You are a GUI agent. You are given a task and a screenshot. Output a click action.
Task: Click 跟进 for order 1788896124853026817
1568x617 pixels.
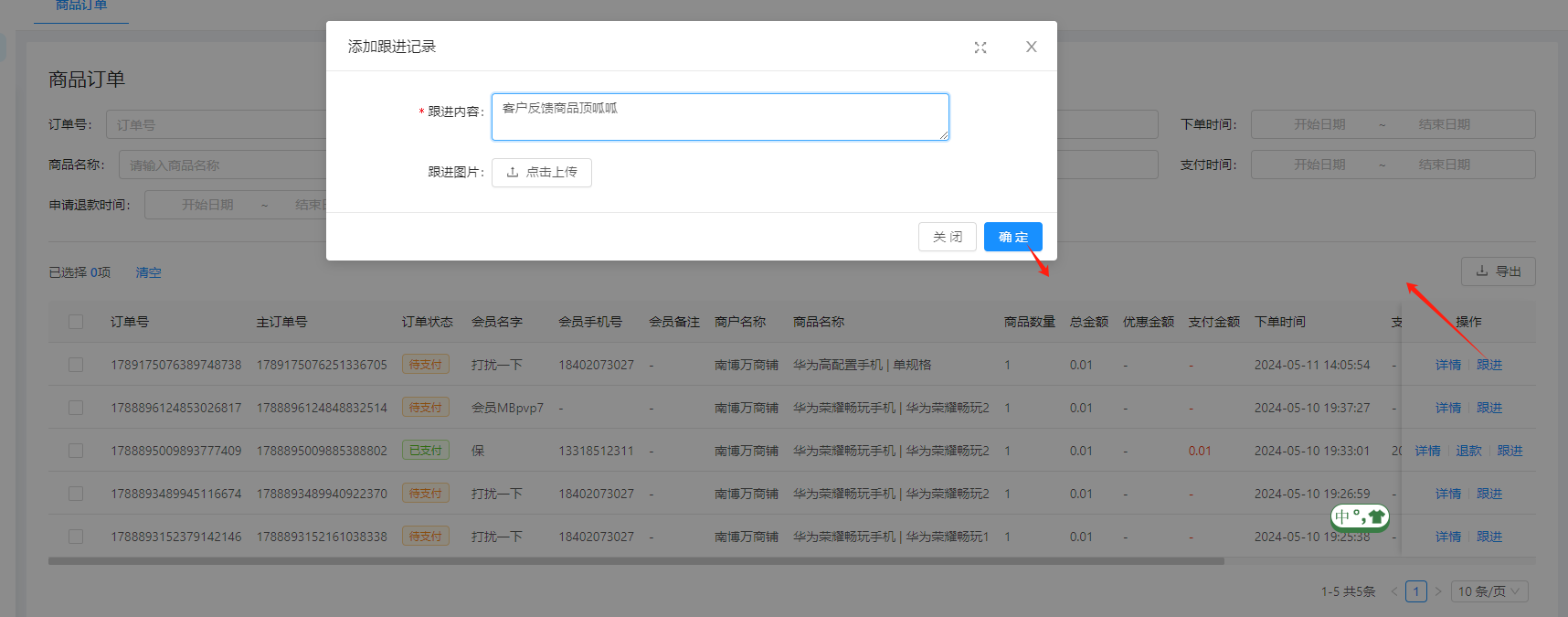point(1489,408)
